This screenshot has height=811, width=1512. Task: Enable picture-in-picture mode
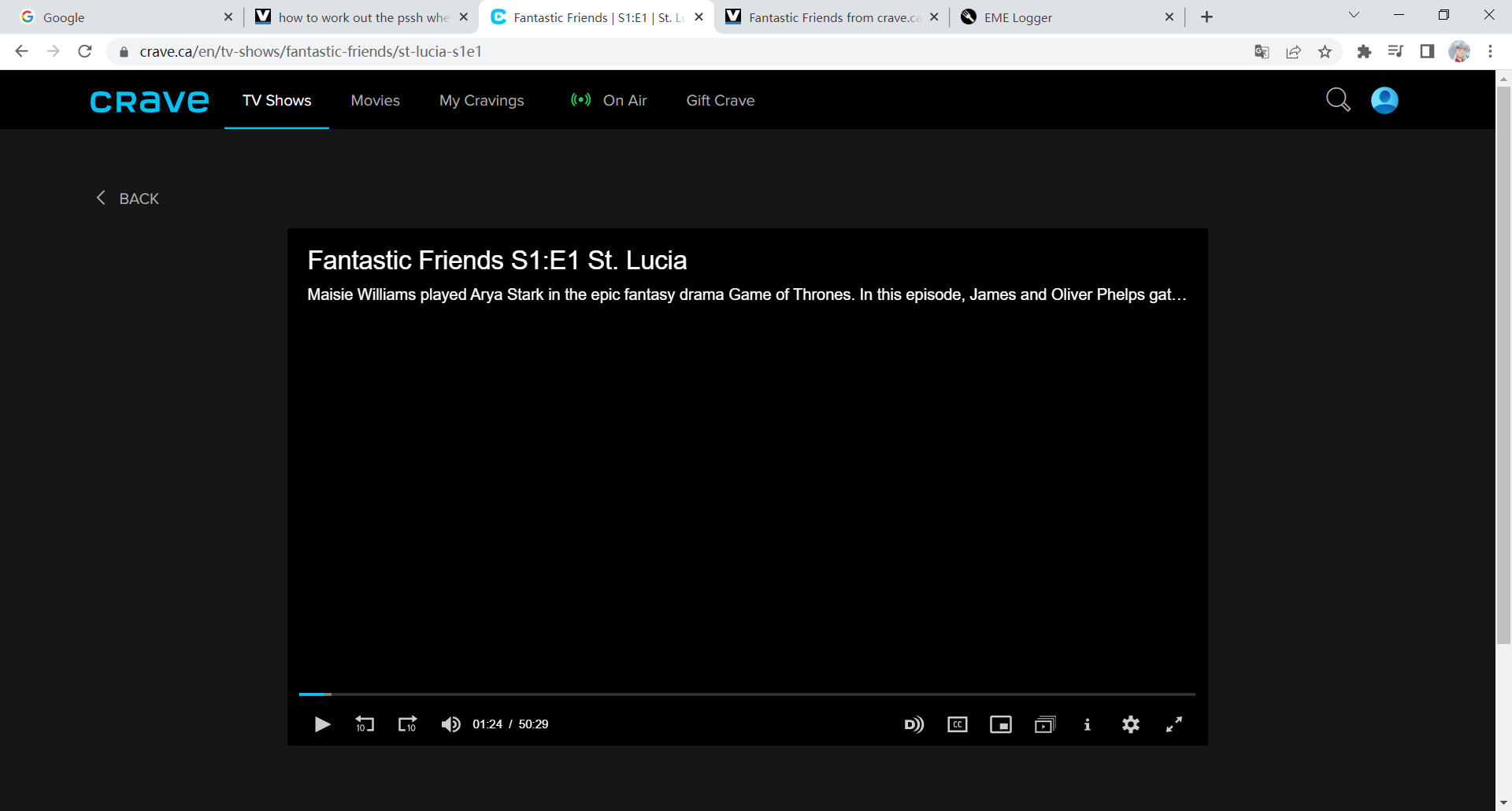tap(1001, 724)
